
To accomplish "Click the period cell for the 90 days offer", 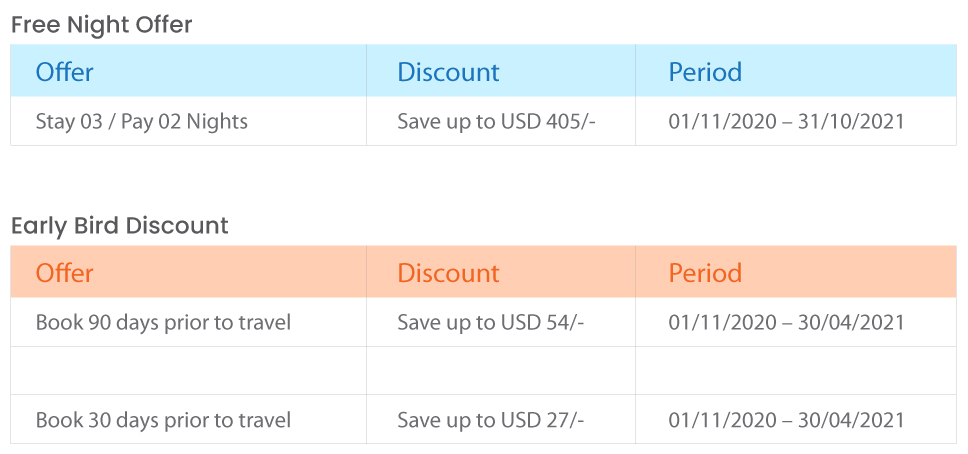I will tap(796, 322).
